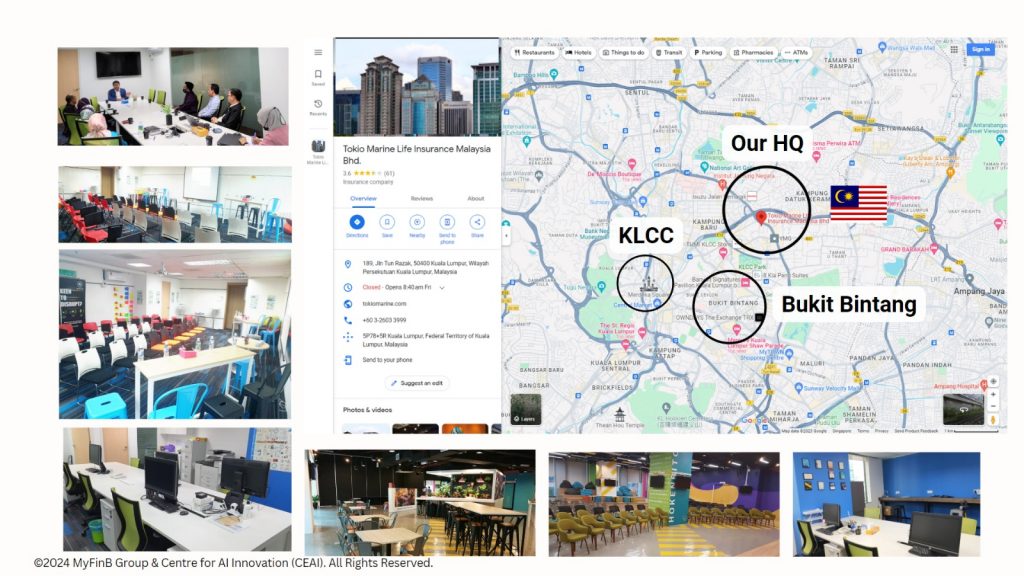
Task: Click the 'Photos & videos' heading
Action: [x=368, y=410]
